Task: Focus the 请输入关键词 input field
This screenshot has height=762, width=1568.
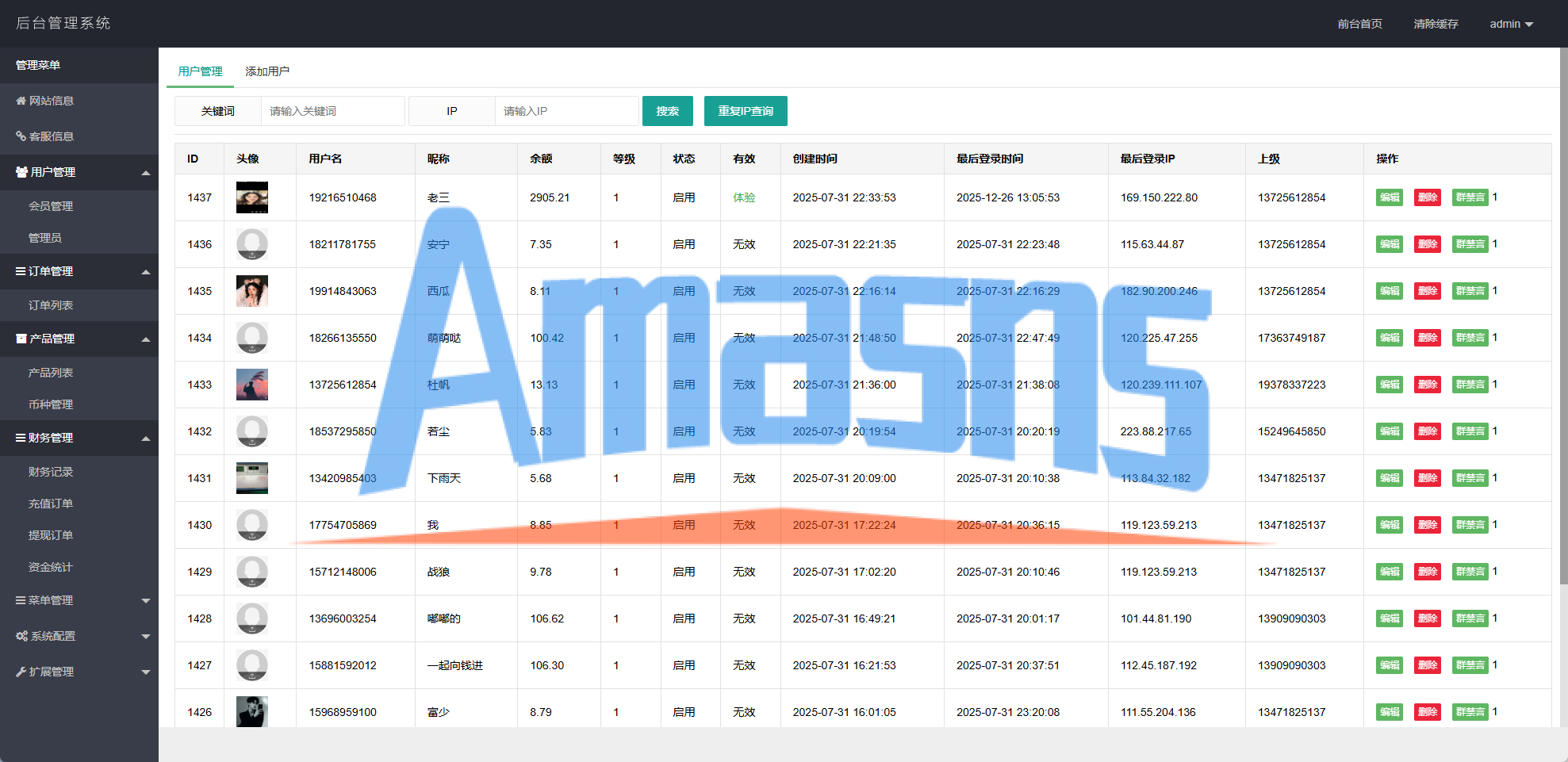Action: tap(333, 111)
